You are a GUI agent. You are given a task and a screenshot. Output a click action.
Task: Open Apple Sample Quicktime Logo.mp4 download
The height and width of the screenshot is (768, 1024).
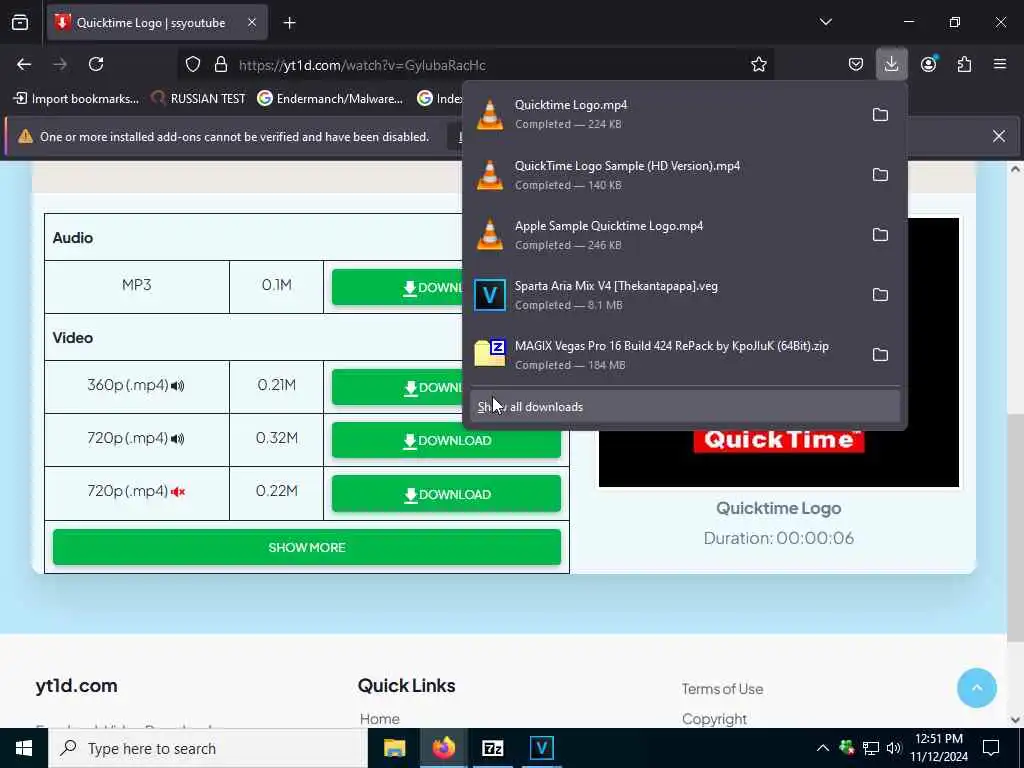(663, 235)
